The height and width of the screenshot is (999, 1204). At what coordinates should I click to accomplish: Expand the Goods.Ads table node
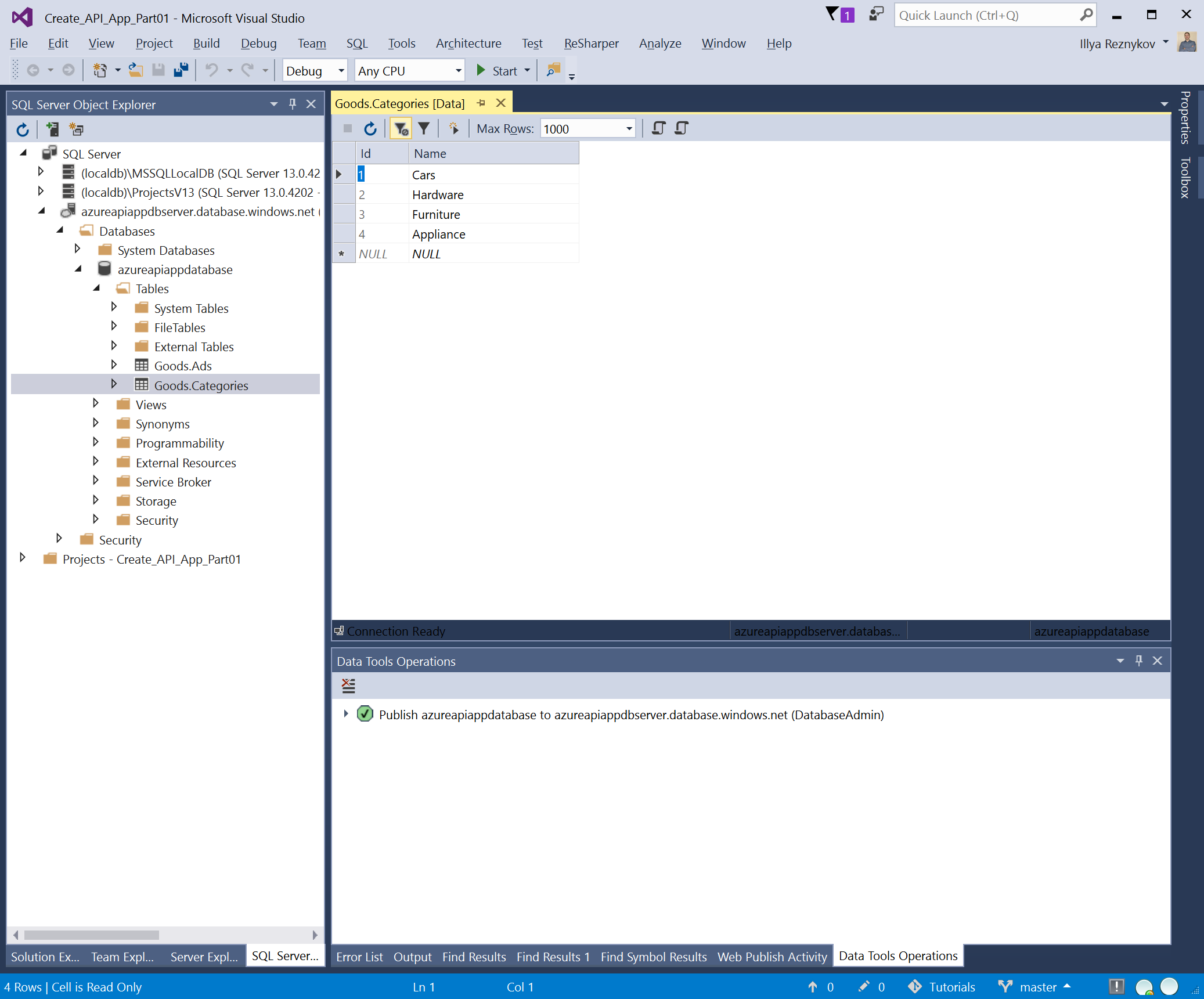click(x=114, y=365)
